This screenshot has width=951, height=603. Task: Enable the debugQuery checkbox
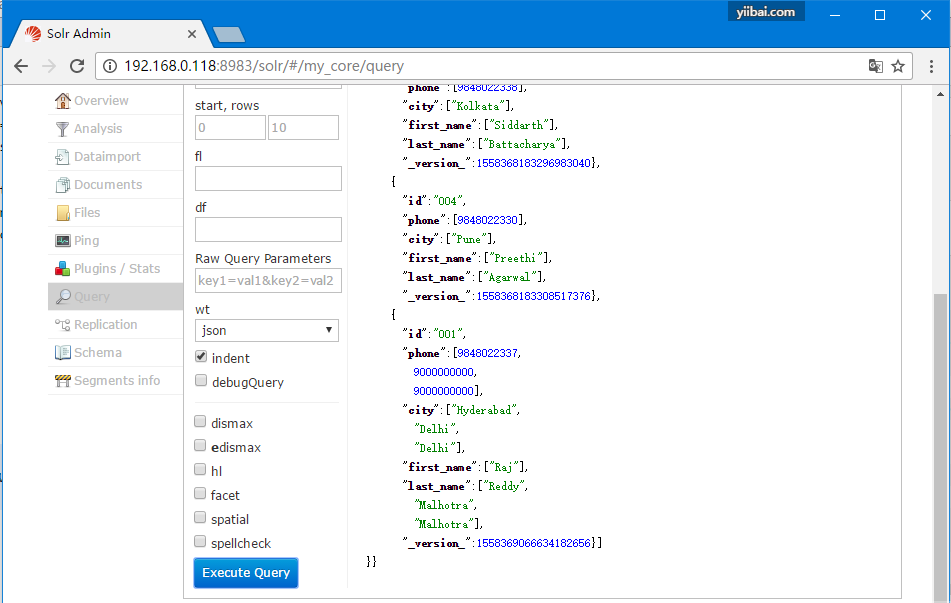pos(201,381)
